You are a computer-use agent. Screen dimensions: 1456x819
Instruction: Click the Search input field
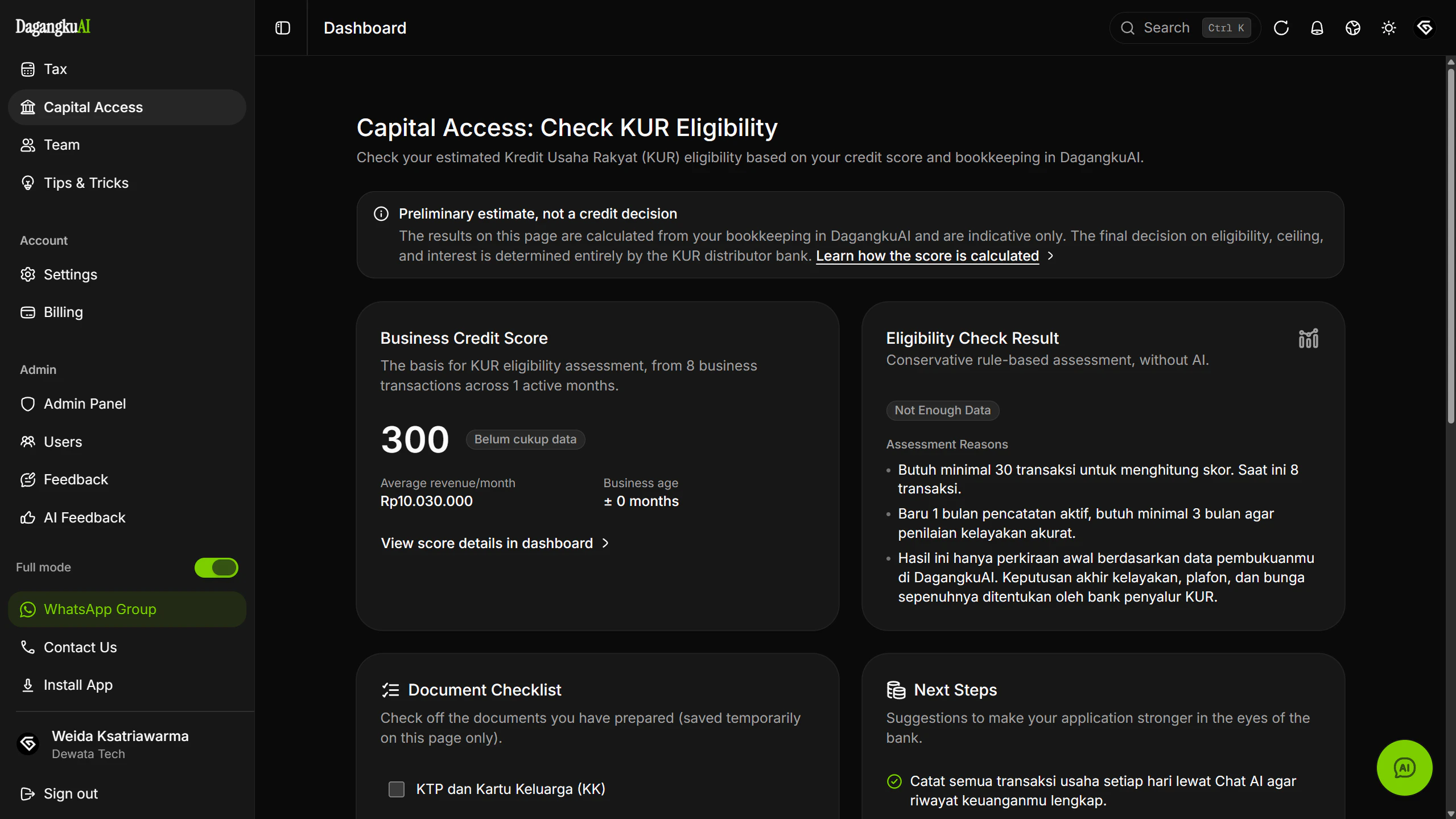[x=1185, y=28]
